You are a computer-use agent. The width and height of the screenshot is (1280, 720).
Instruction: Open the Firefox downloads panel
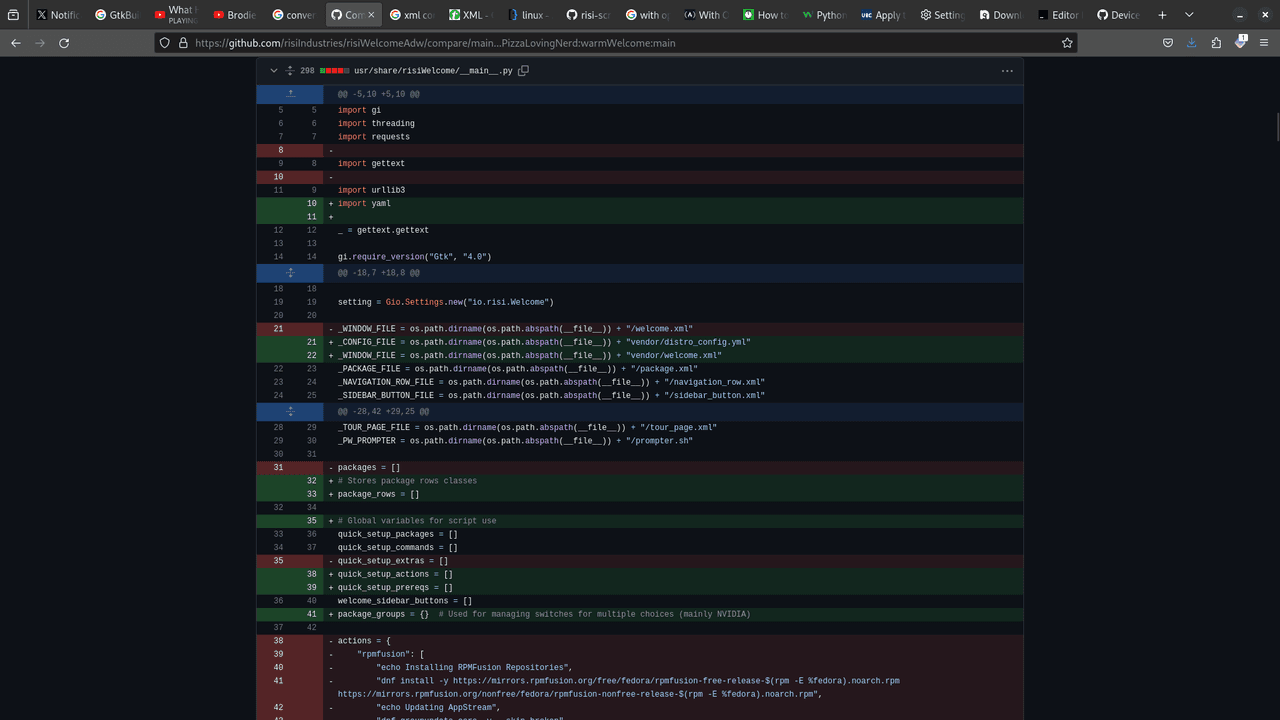click(x=1192, y=43)
